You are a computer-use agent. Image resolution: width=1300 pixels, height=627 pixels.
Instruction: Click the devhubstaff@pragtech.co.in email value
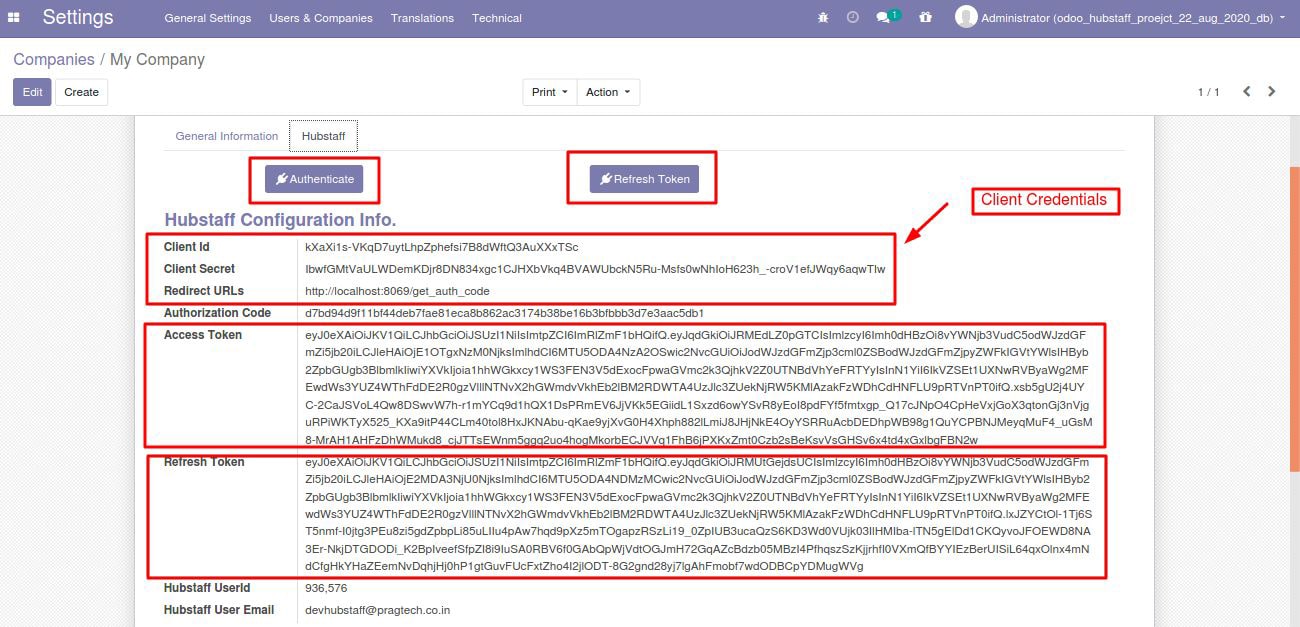[x=378, y=610]
